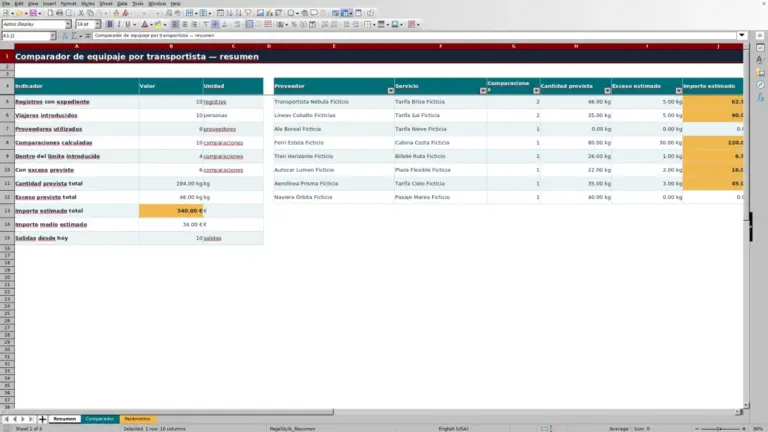Toggle Center vertically alignment

click(215, 24)
